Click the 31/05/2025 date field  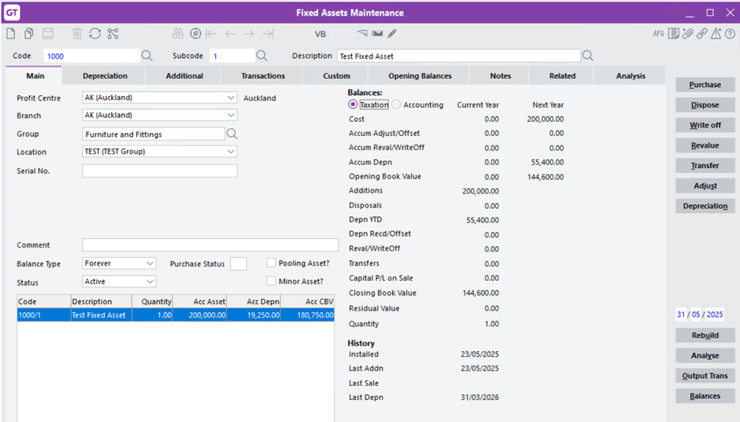point(699,314)
